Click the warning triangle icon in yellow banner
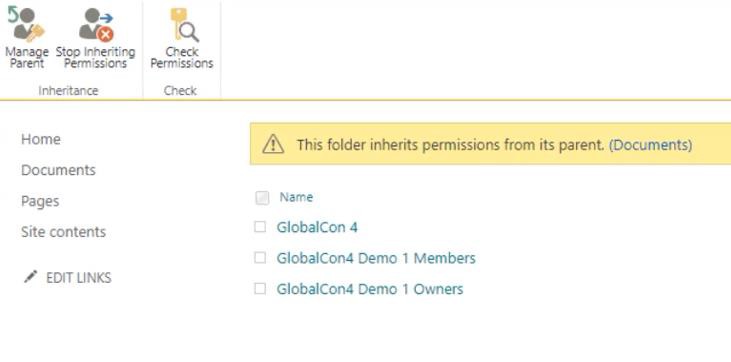Viewport: 731px width, 362px height. tap(273, 145)
